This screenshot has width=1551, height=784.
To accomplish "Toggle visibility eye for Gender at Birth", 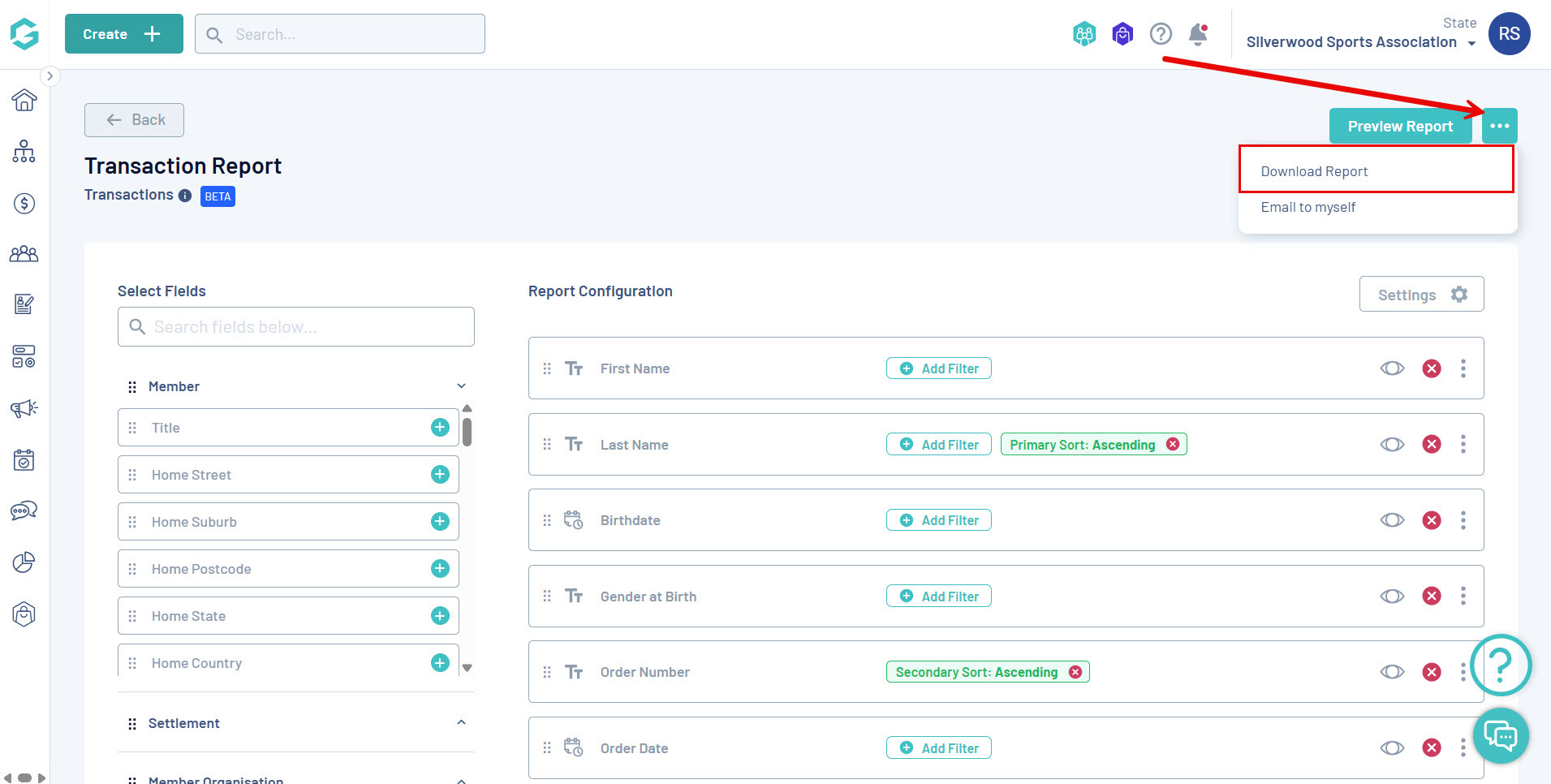I will 1392,597.
